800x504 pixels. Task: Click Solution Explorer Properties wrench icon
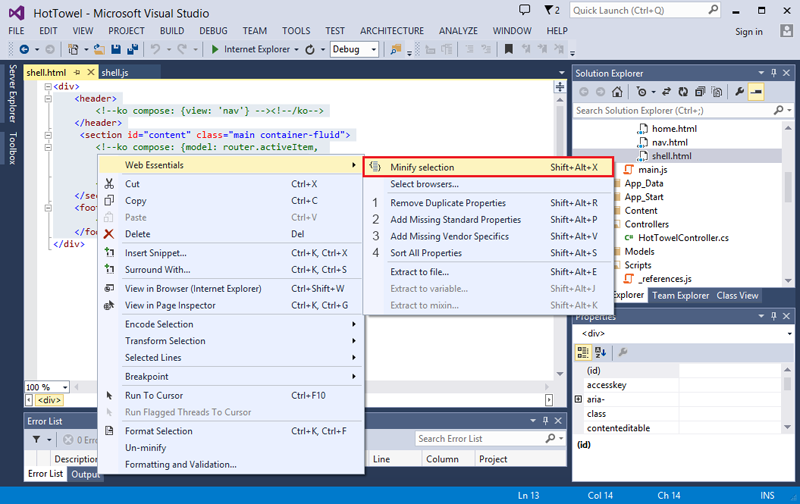pos(739,92)
